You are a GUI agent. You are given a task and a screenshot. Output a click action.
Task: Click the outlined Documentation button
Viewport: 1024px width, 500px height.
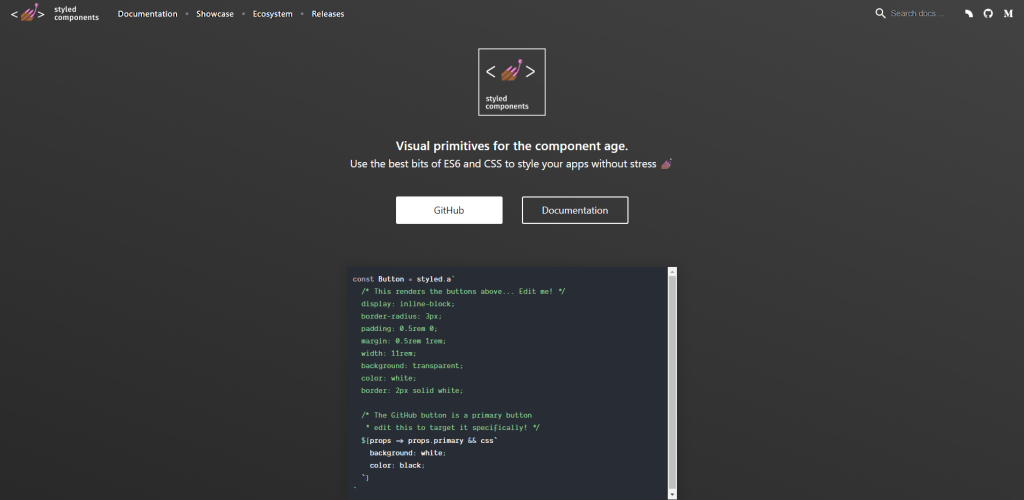575,210
